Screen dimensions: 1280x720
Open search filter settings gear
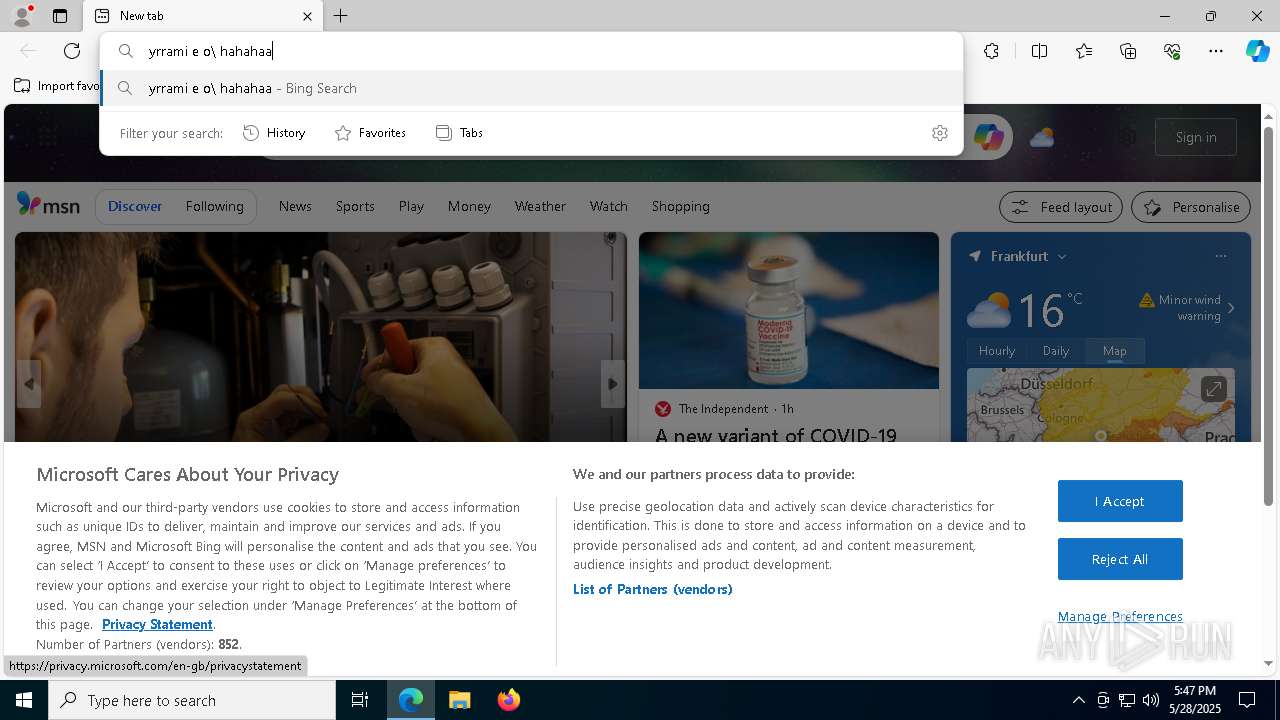(940, 133)
